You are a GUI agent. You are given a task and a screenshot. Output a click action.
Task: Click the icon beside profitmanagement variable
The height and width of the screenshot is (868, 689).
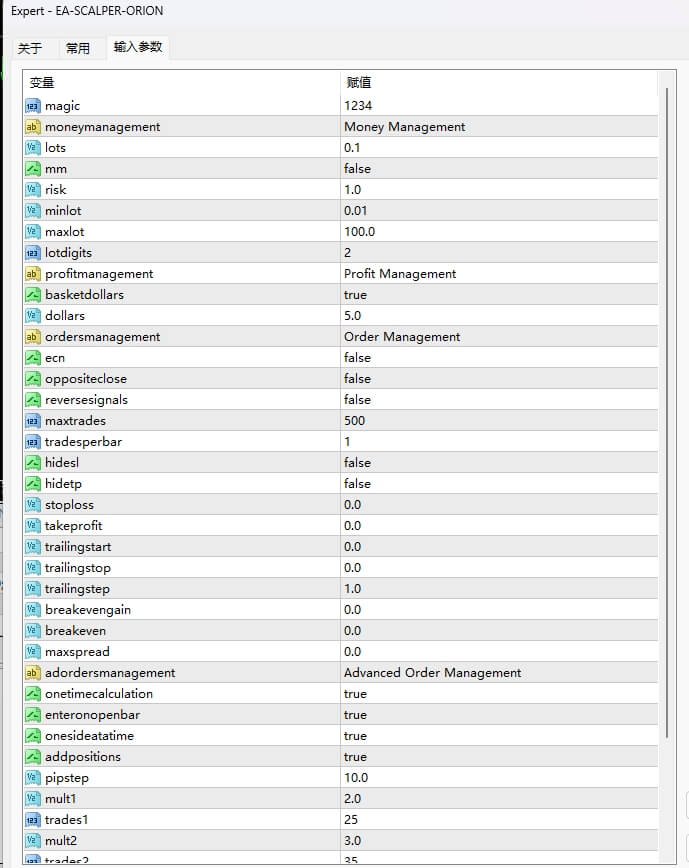32,274
